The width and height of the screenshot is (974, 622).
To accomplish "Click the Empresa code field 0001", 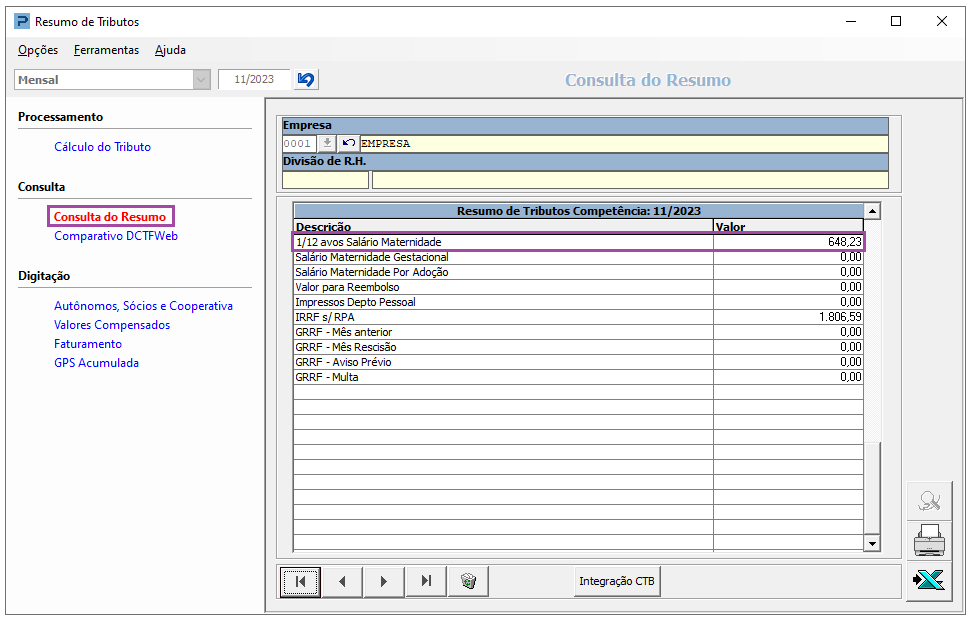I will 299,144.
